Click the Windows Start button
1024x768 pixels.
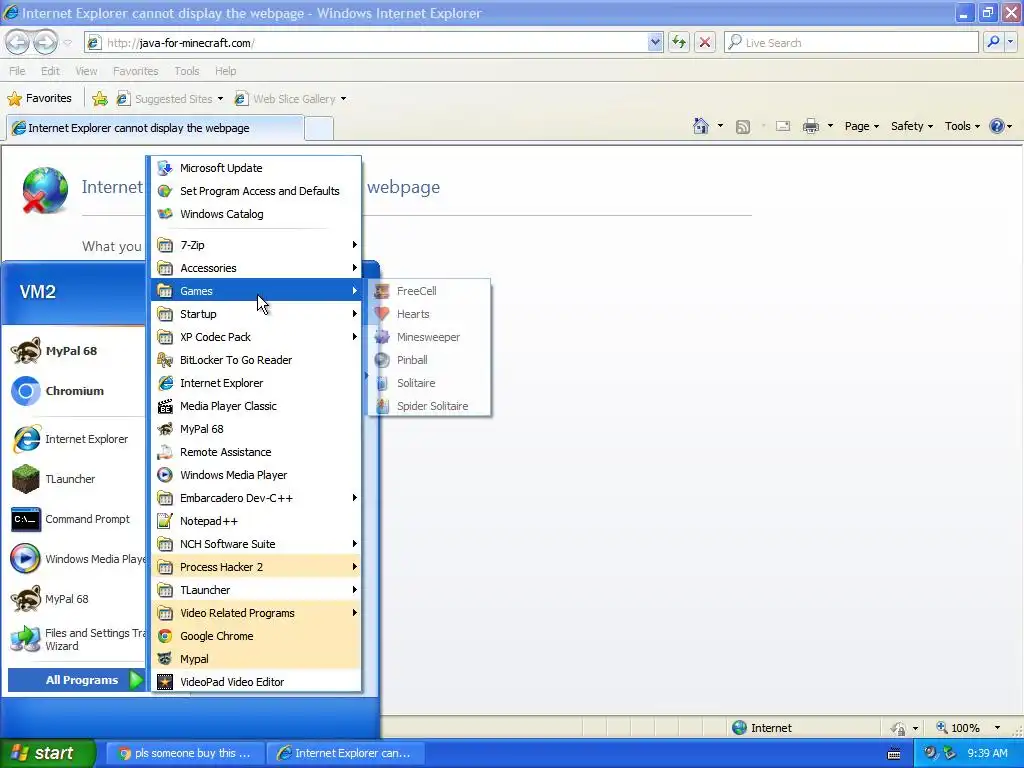coord(47,753)
